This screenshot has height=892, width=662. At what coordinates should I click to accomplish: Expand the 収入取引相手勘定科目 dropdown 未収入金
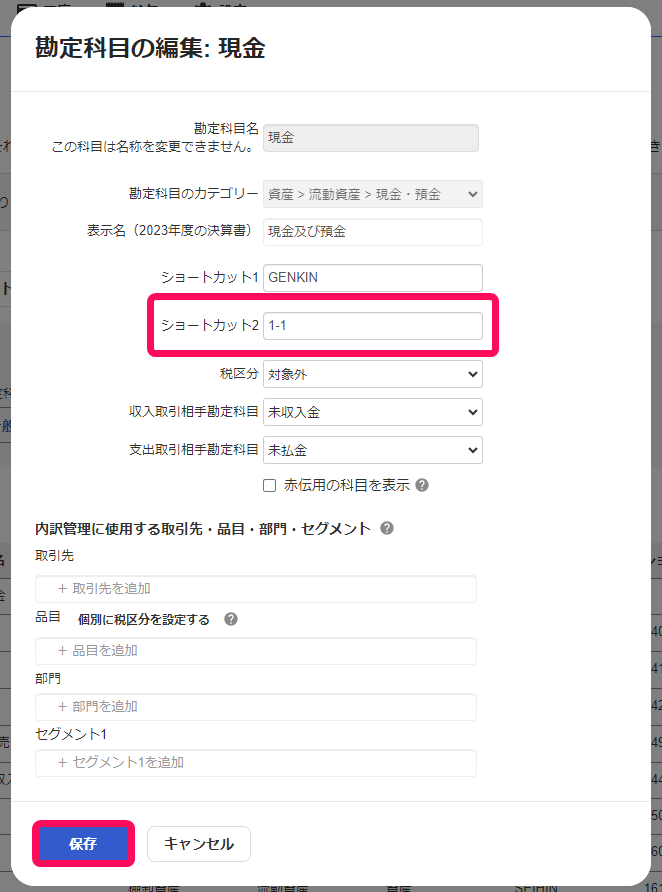pyautogui.click(x=373, y=412)
